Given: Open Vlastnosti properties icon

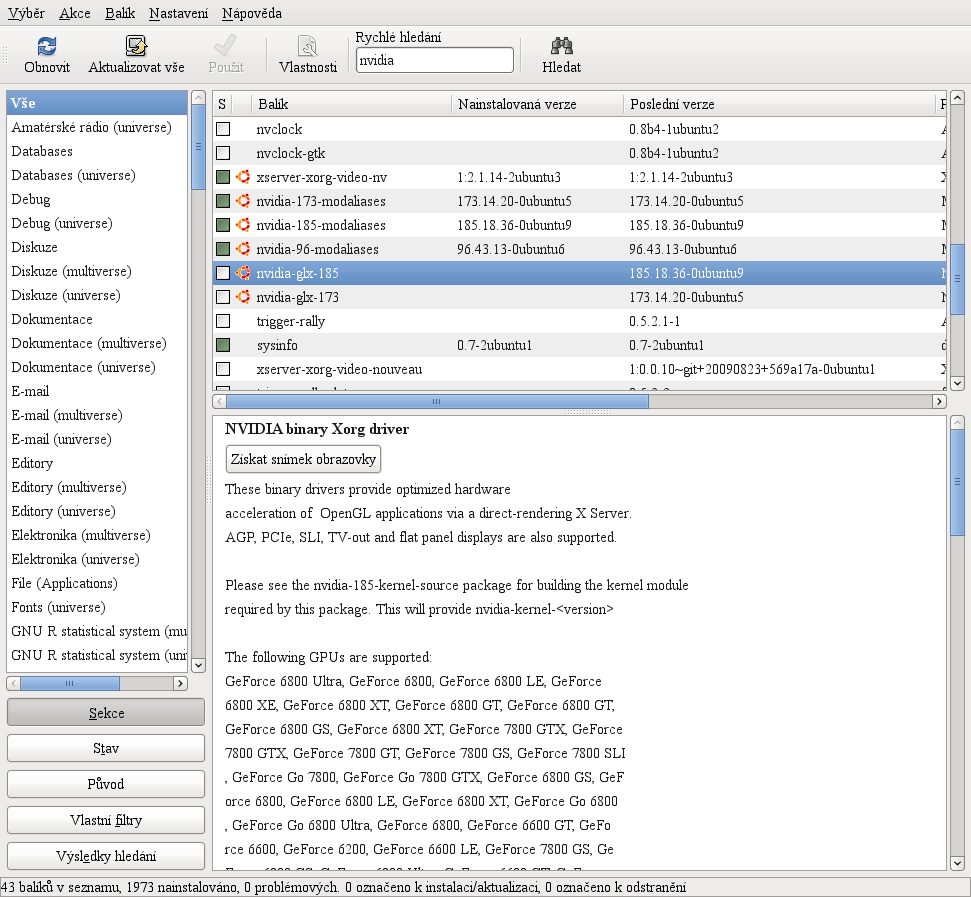Looking at the screenshot, I should tap(308, 46).
